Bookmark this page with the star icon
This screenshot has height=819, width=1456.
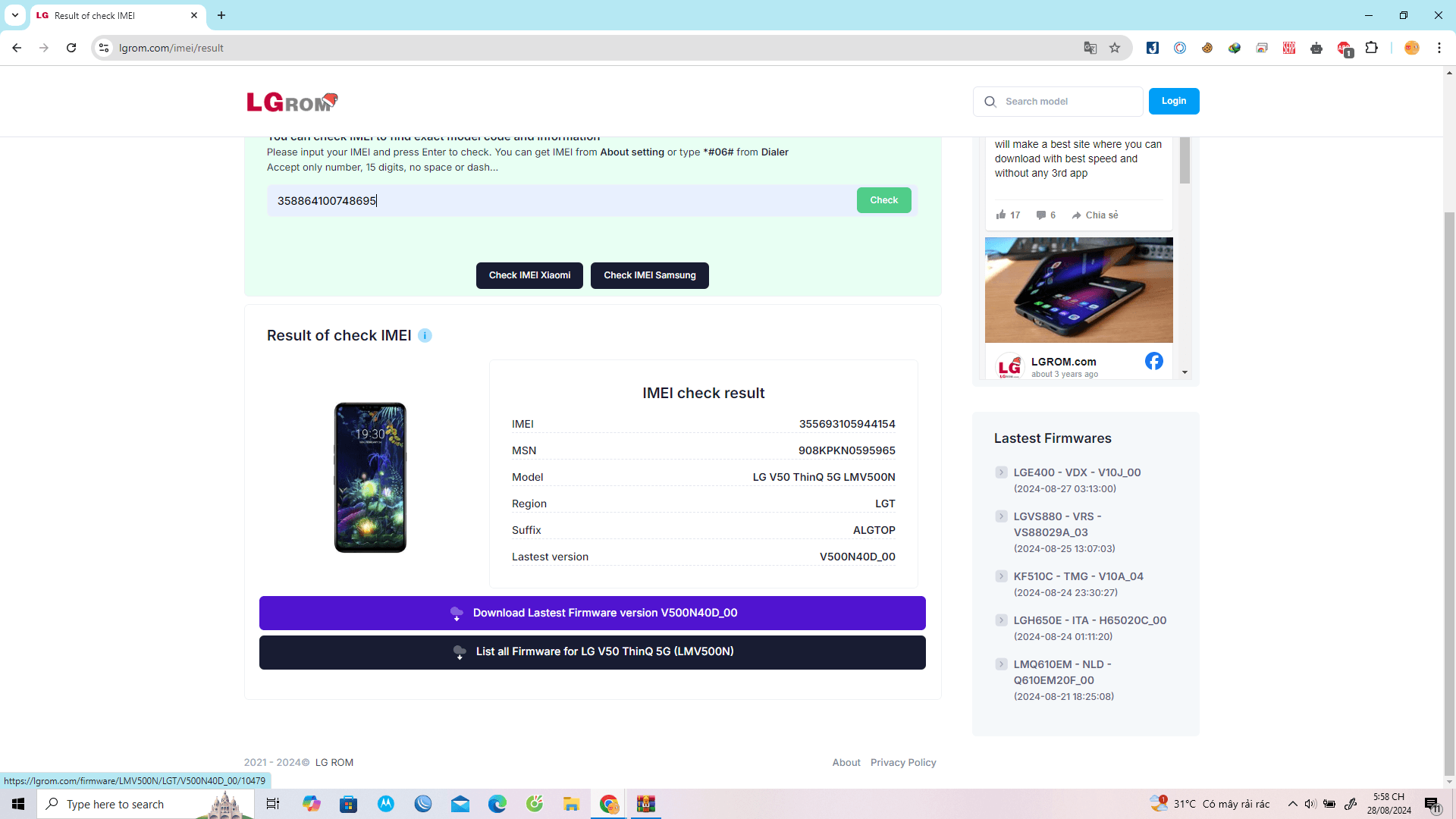point(1115,48)
